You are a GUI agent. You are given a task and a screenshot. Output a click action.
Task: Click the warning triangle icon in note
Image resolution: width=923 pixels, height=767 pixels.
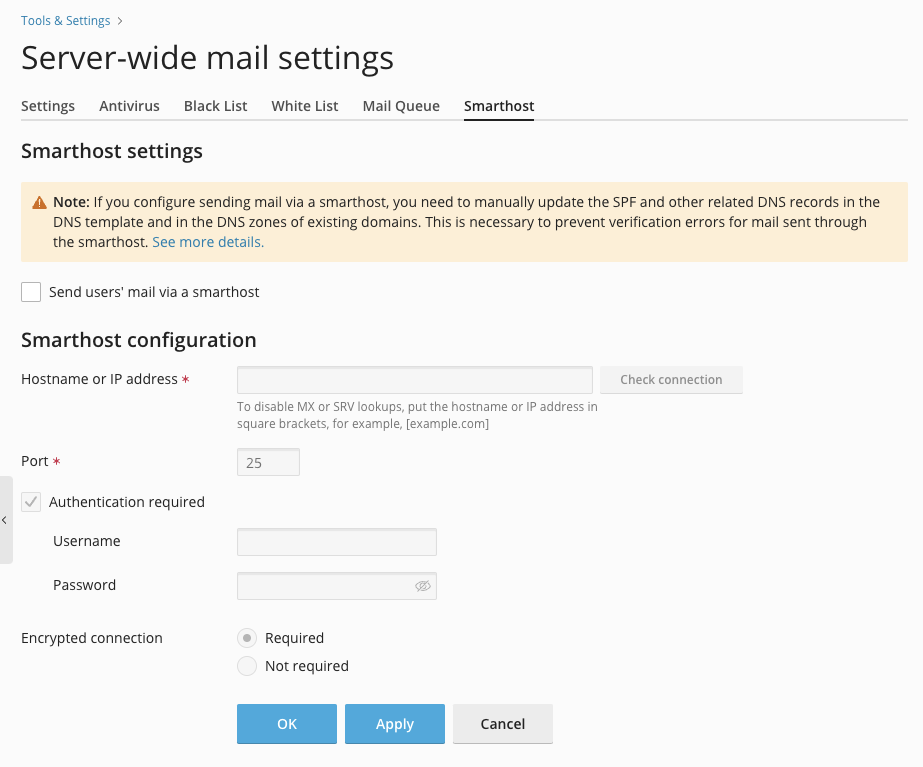(39, 202)
